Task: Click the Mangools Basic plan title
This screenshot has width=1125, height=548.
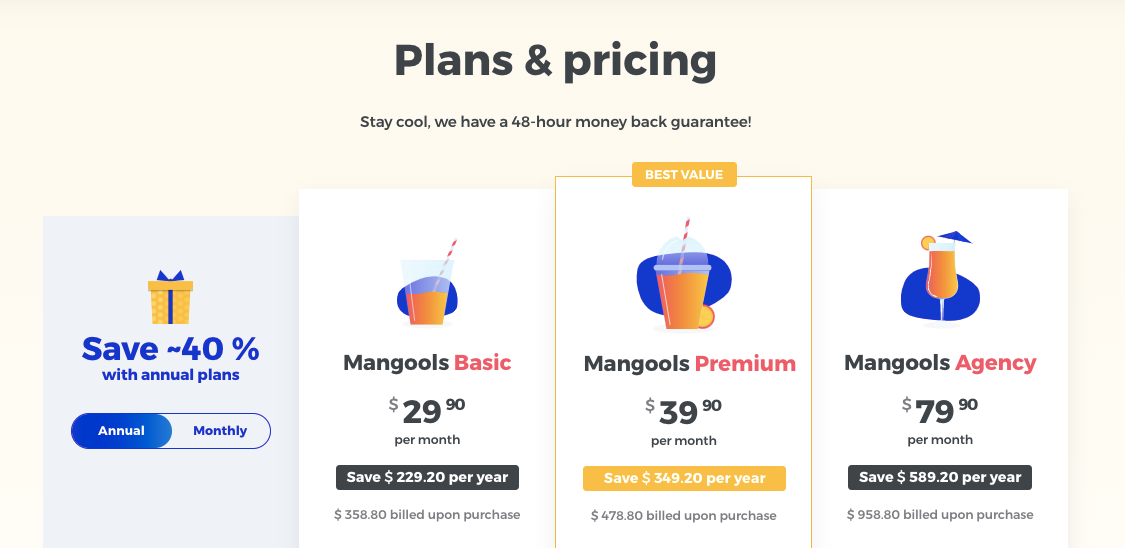Action: tap(427, 362)
